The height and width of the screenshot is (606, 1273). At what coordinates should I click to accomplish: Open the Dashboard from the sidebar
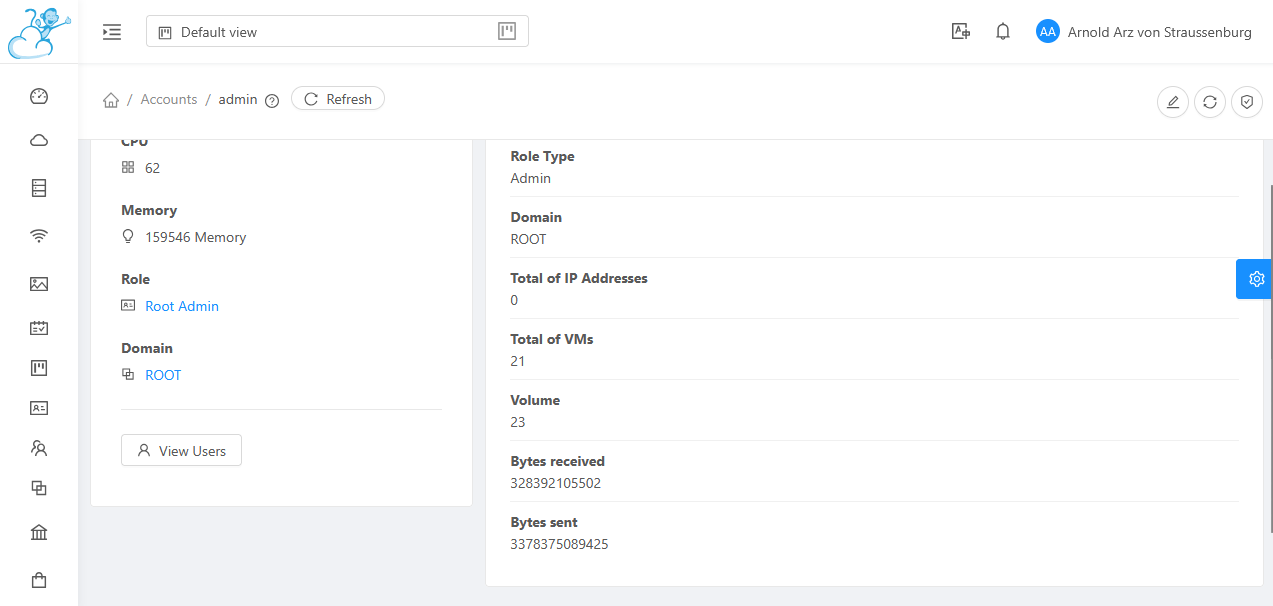pyautogui.click(x=38, y=95)
